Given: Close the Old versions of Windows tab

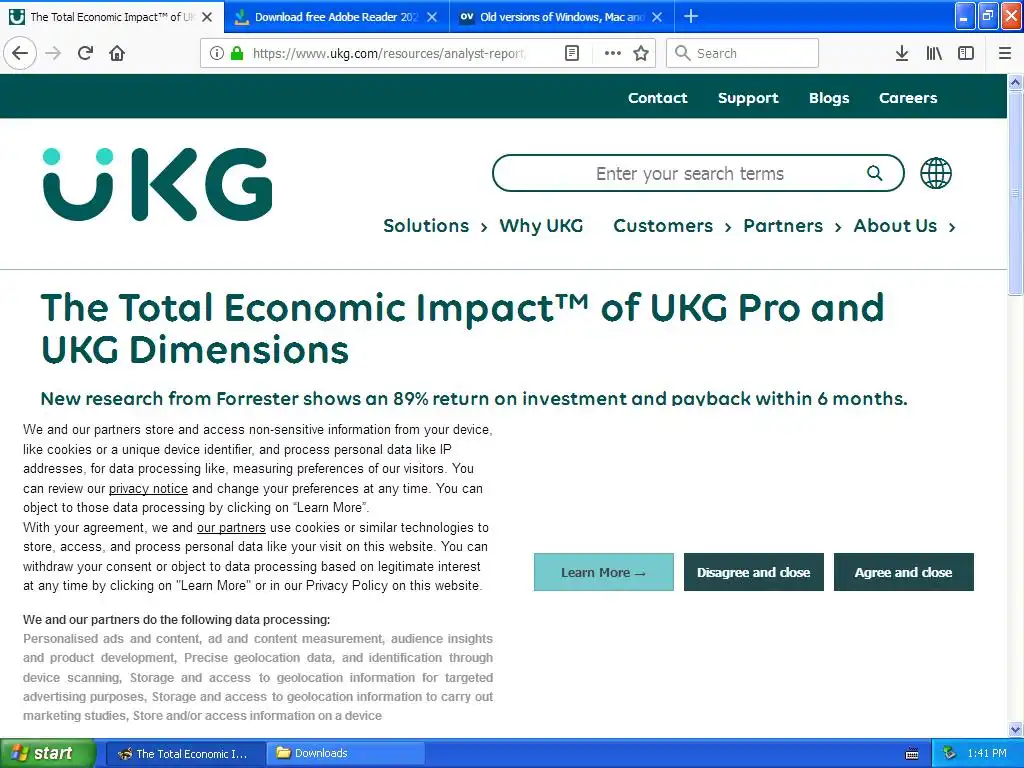Looking at the screenshot, I should (657, 17).
